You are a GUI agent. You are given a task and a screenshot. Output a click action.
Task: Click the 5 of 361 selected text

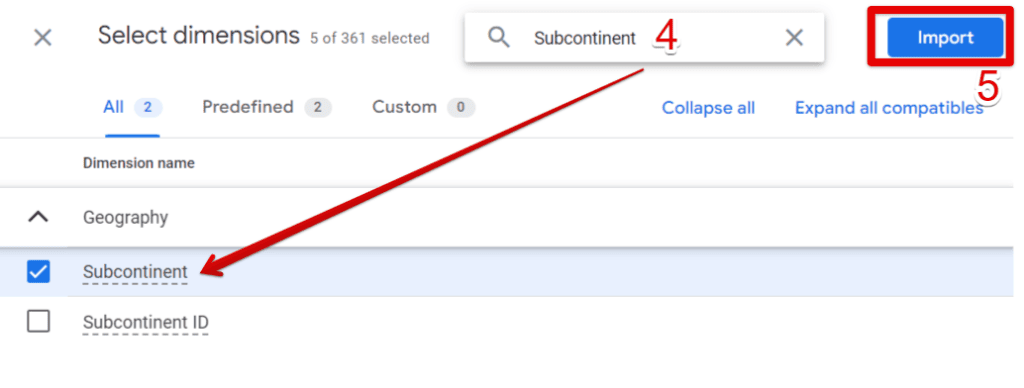[x=370, y=39]
